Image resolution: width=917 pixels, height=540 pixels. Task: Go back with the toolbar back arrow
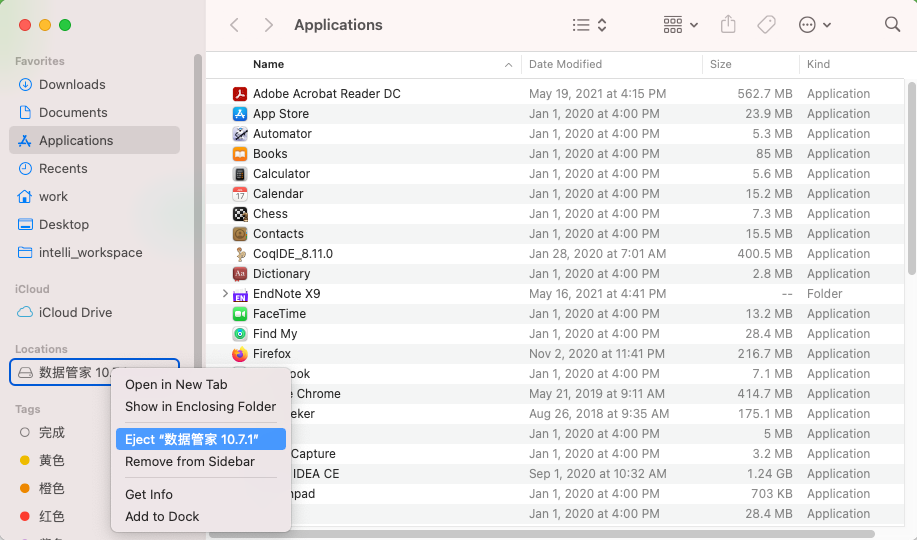235,25
